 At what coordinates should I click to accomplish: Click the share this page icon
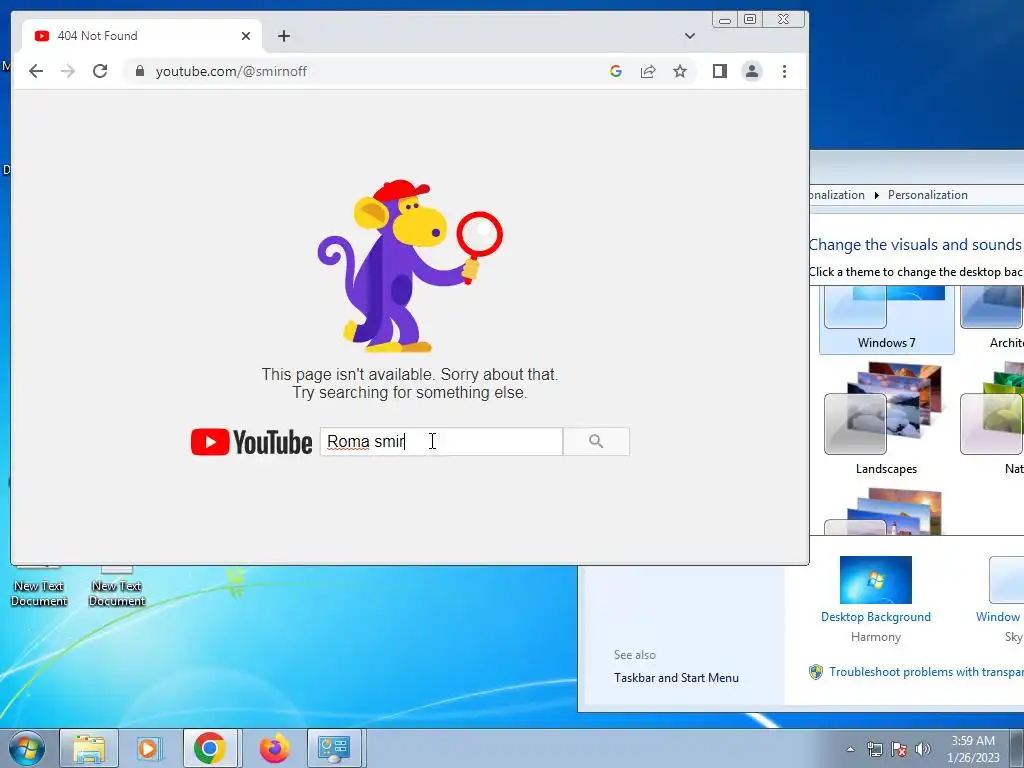coord(648,71)
